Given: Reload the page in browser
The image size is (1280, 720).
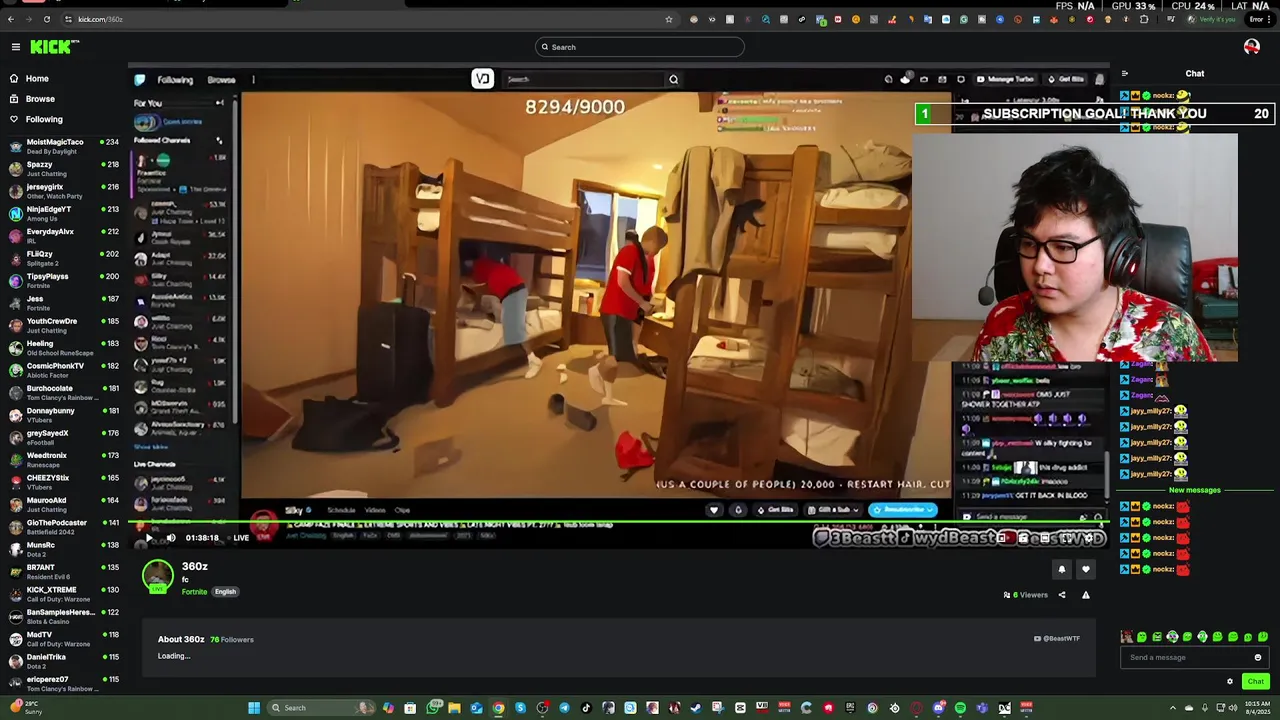Looking at the screenshot, I should coord(47,19).
